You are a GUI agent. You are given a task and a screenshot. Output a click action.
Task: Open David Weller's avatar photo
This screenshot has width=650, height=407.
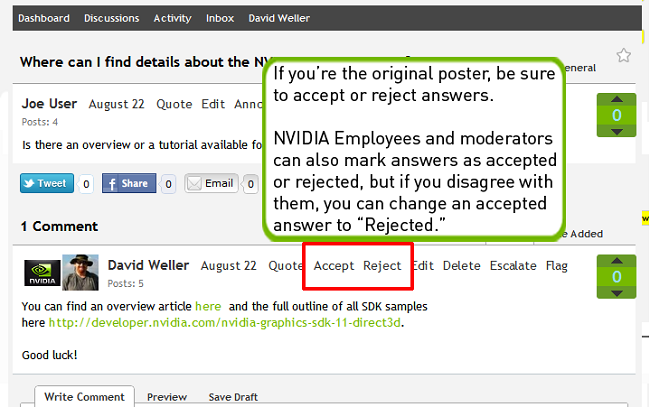(x=80, y=272)
